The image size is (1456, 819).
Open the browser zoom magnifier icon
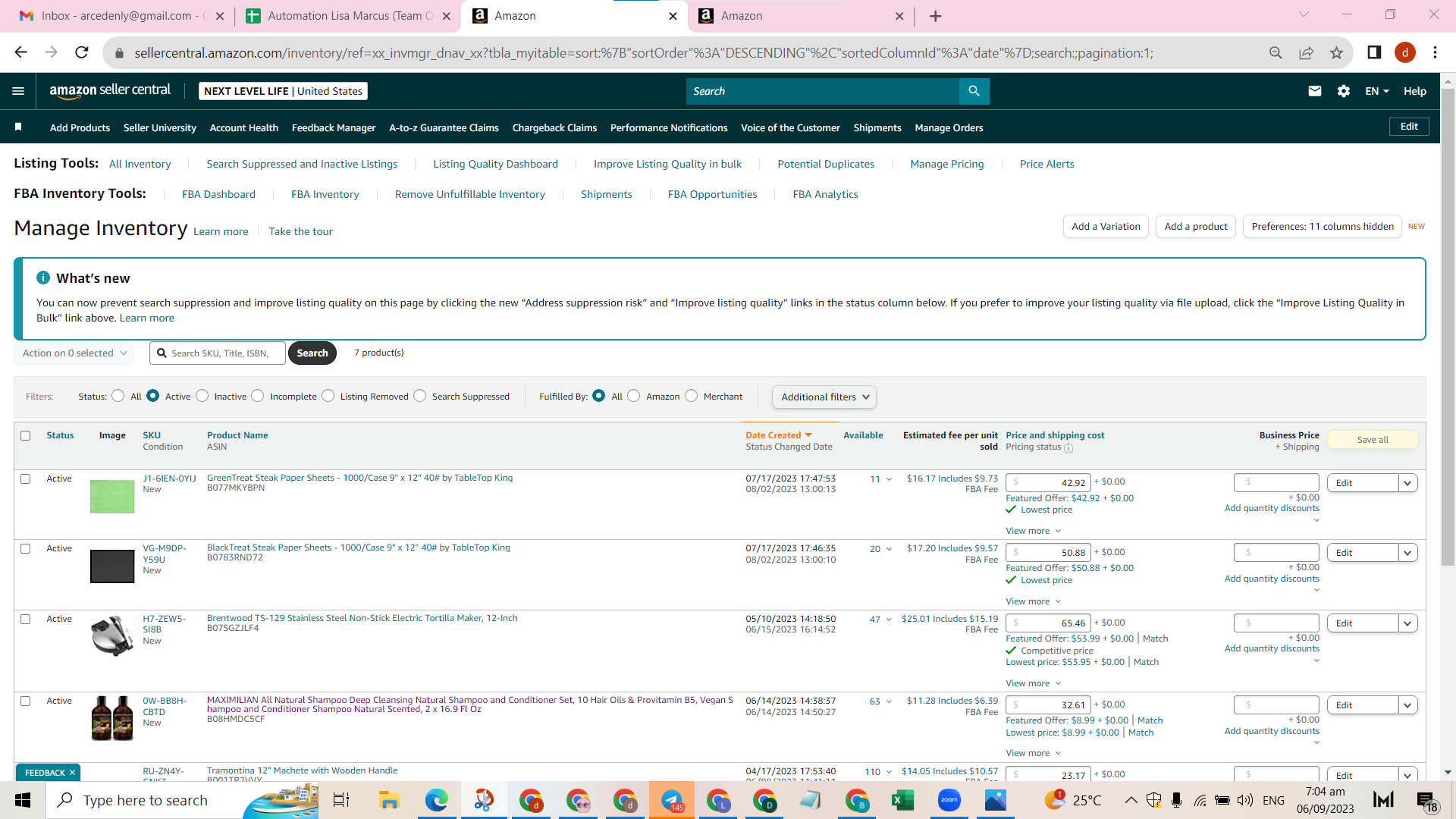[x=1276, y=52]
